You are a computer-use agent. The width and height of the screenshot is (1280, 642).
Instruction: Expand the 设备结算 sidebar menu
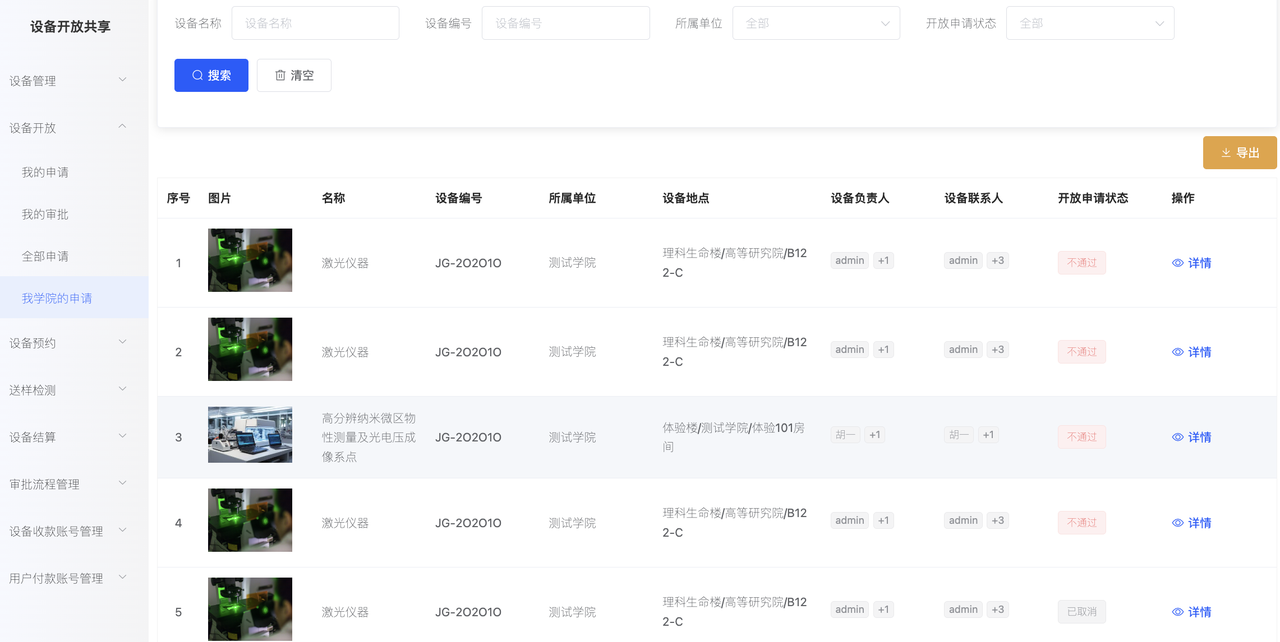(74, 437)
